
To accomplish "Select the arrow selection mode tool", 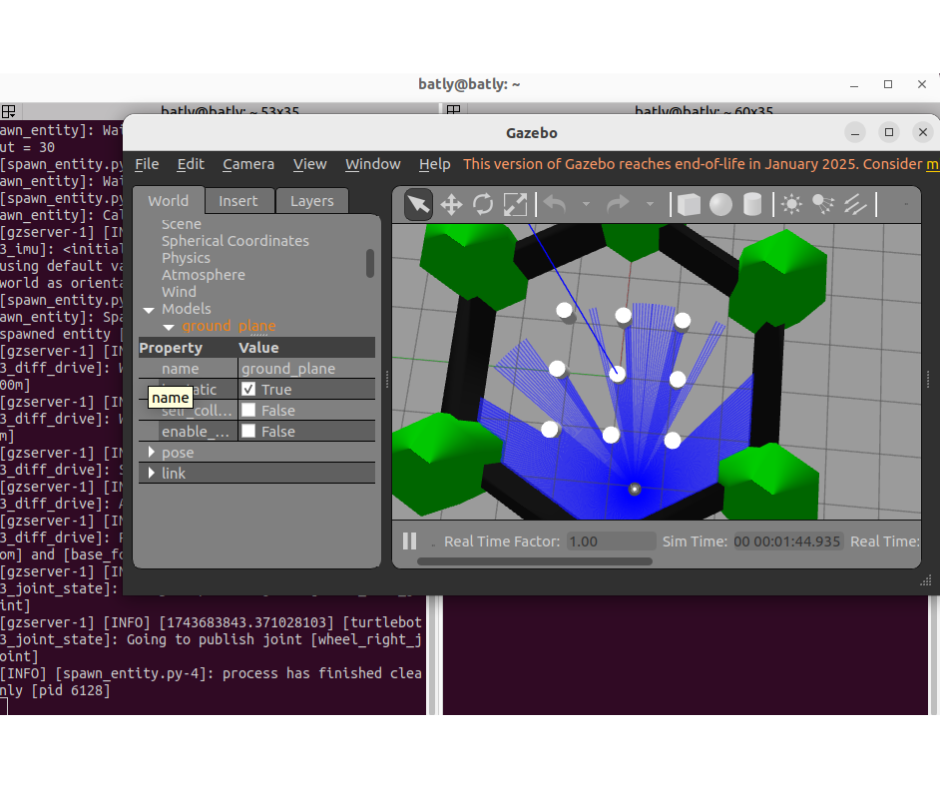I will tap(418, 205).
